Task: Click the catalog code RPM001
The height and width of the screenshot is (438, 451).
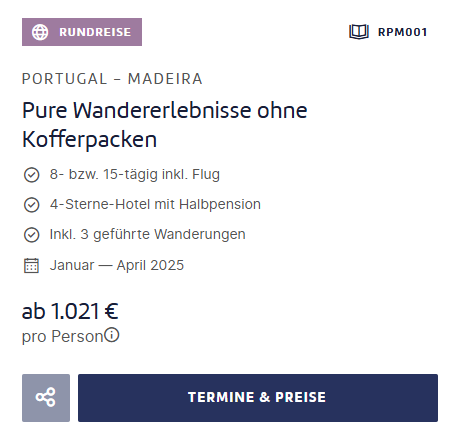Action: pos(402,32)
